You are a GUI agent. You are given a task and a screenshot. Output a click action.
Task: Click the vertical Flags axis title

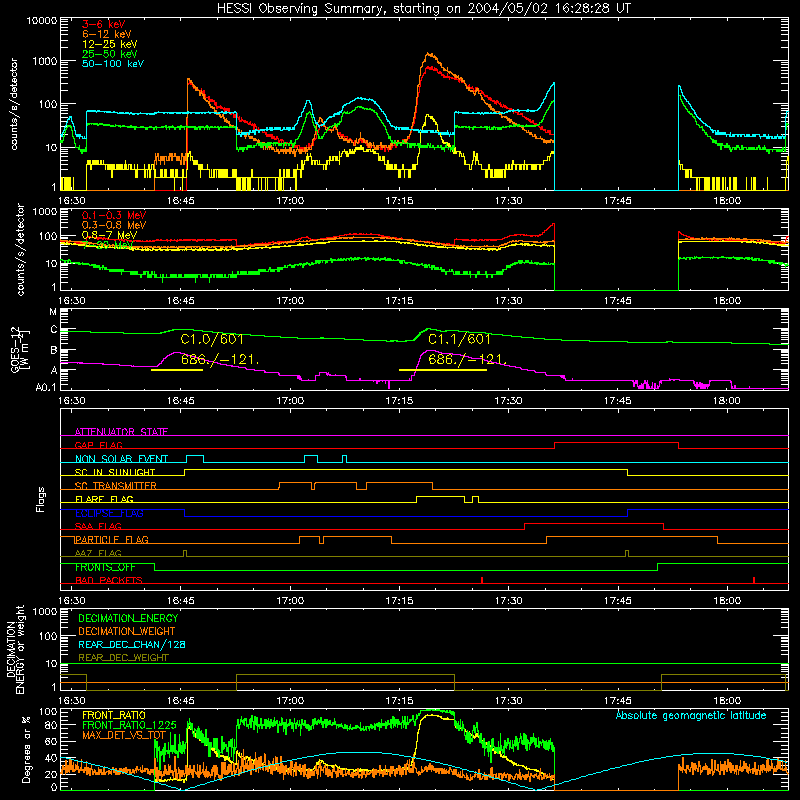click(41, 500)
